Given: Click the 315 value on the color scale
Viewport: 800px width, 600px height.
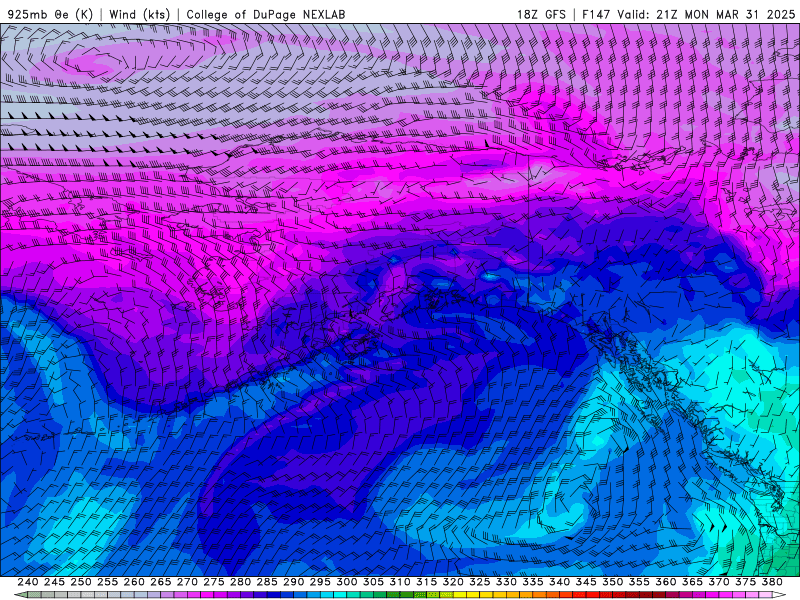Looking at the screenshot, I should pos(426,582).
